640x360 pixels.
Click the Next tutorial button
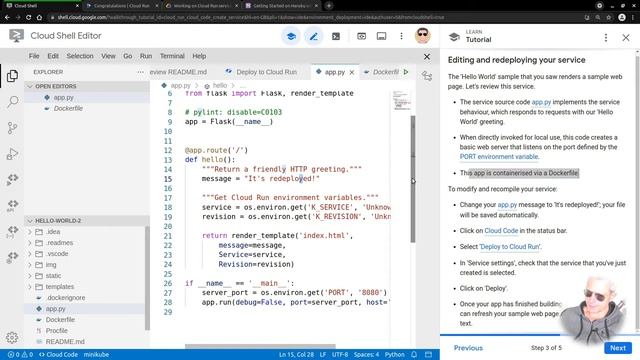618,348
